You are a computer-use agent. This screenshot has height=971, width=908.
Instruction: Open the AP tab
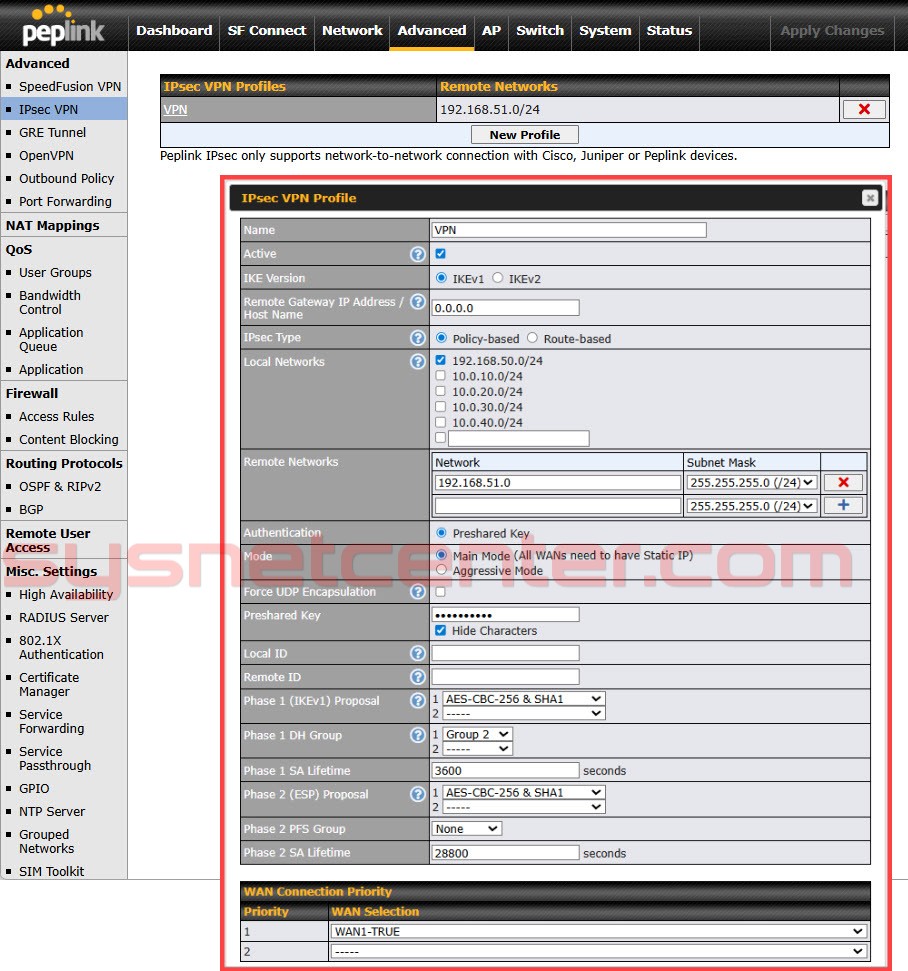pyautogui.click(x=491, y=30)
